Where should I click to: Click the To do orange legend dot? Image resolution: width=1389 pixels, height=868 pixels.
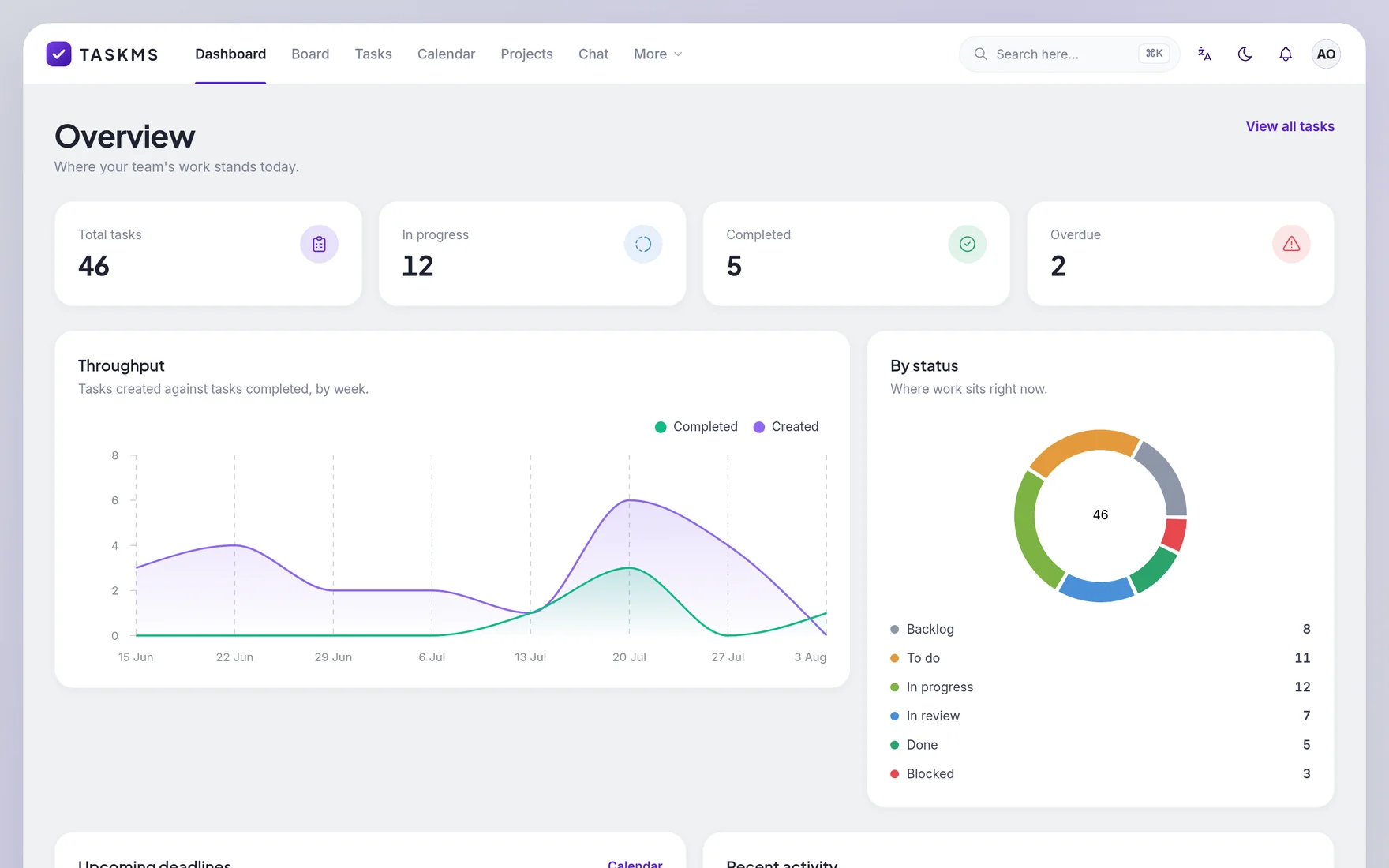pos(894,658)
